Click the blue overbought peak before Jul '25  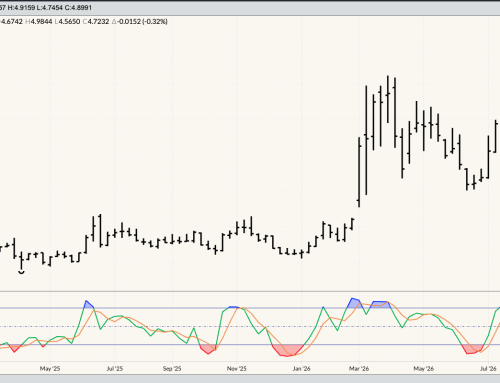pos(89,304)
